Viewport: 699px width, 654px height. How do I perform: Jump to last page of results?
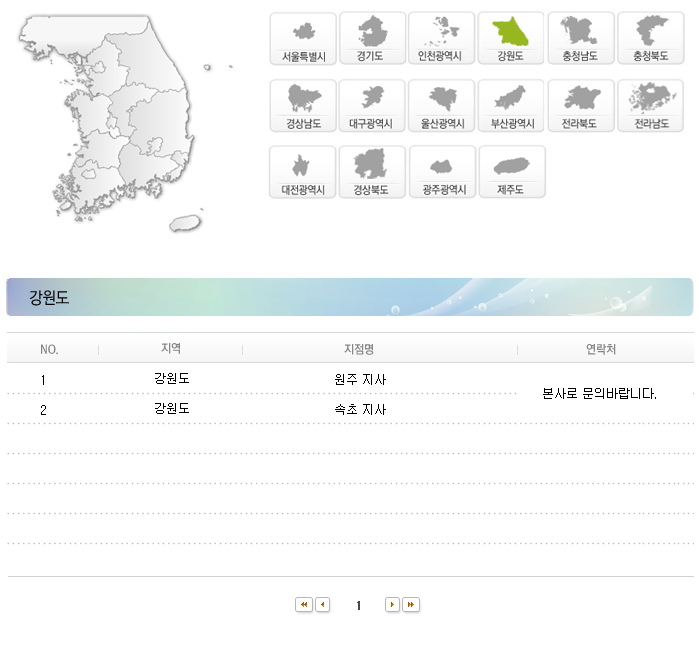[411, 605]
